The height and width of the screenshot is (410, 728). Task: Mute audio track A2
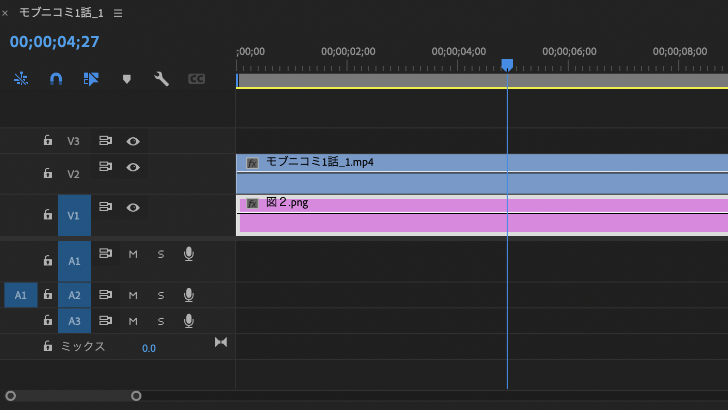133,295
